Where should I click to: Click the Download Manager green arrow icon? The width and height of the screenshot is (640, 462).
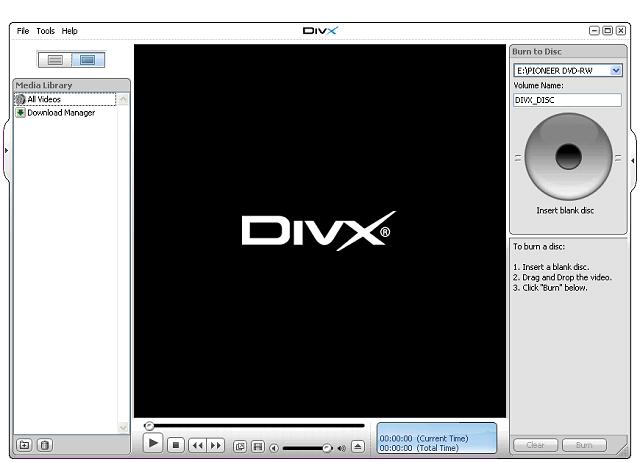[20, 113]
